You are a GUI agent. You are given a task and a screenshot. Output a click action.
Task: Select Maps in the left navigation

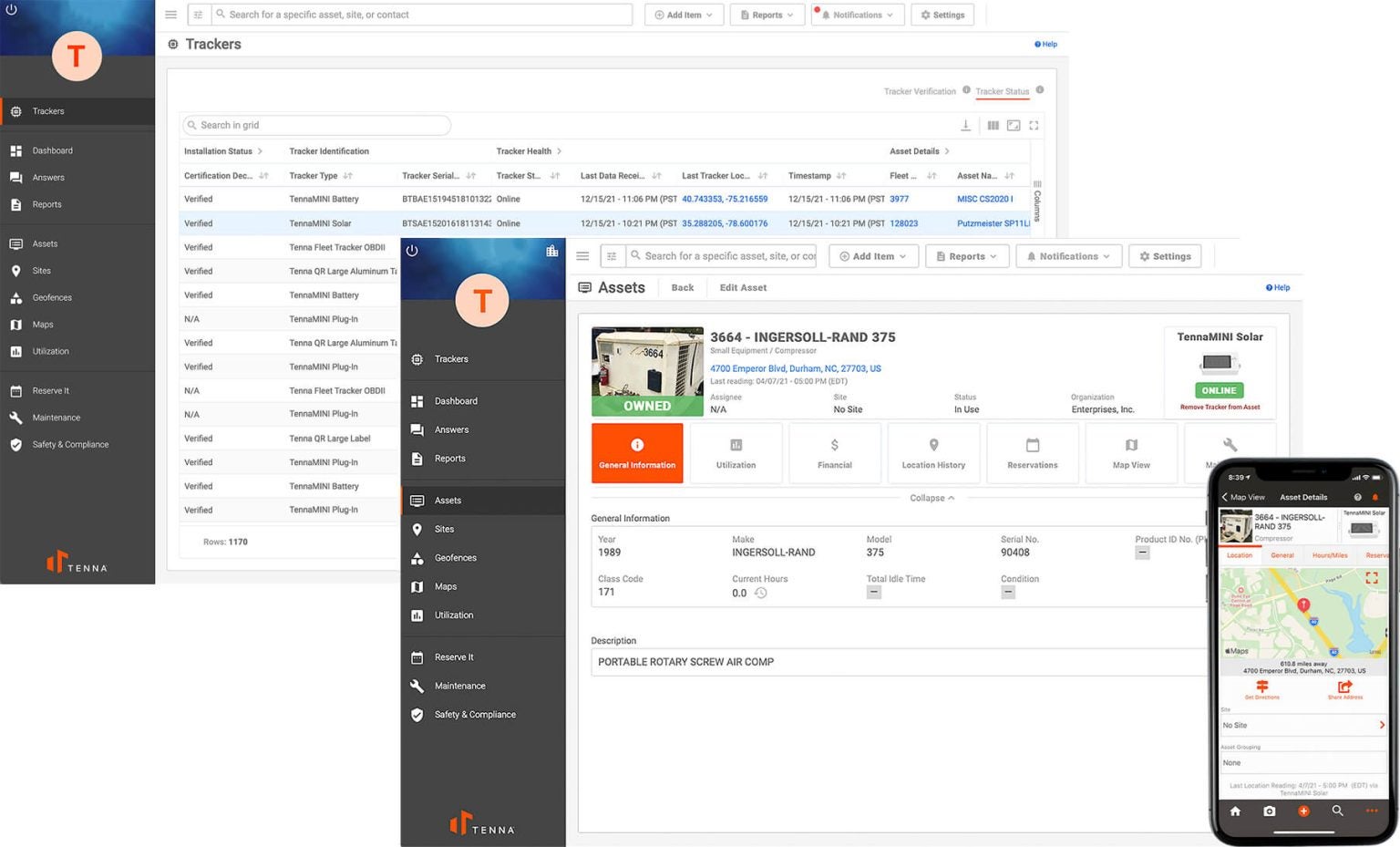coord(42,324)
